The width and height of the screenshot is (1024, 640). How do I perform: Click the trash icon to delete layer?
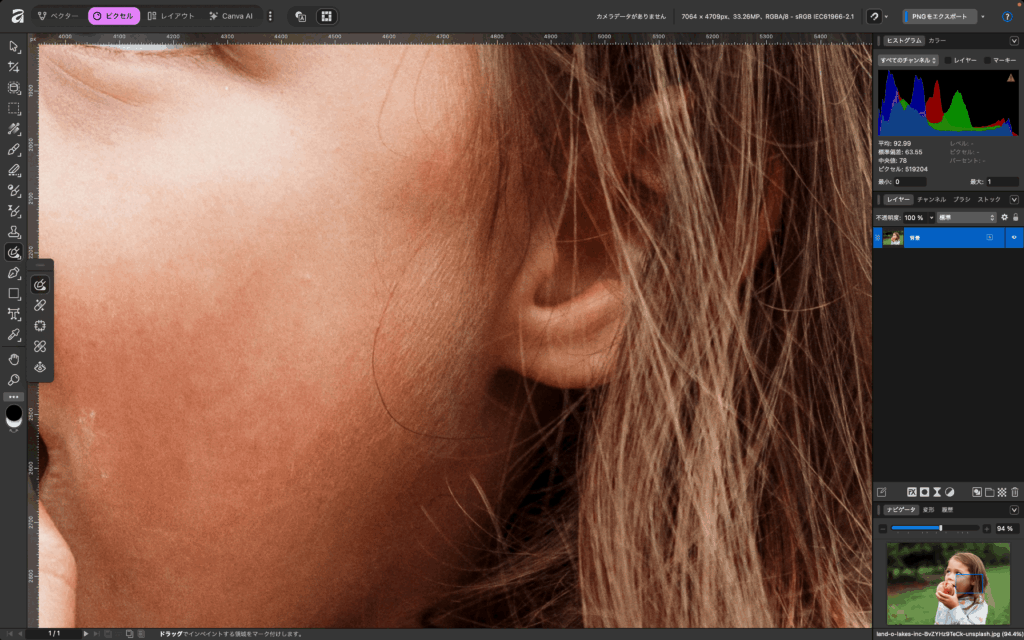tap(1015, 492)
